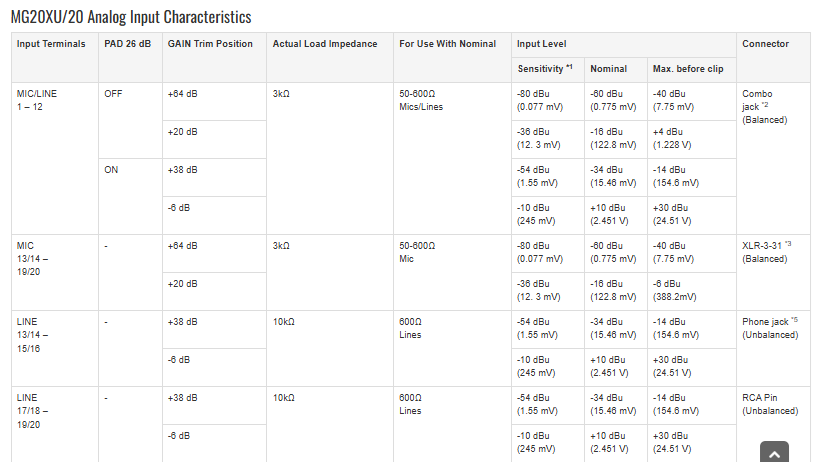Viewport: 814px width, 462px height.
Task: Click the RCA Pin (Unbalanced) cell
Action: [773, 424]
